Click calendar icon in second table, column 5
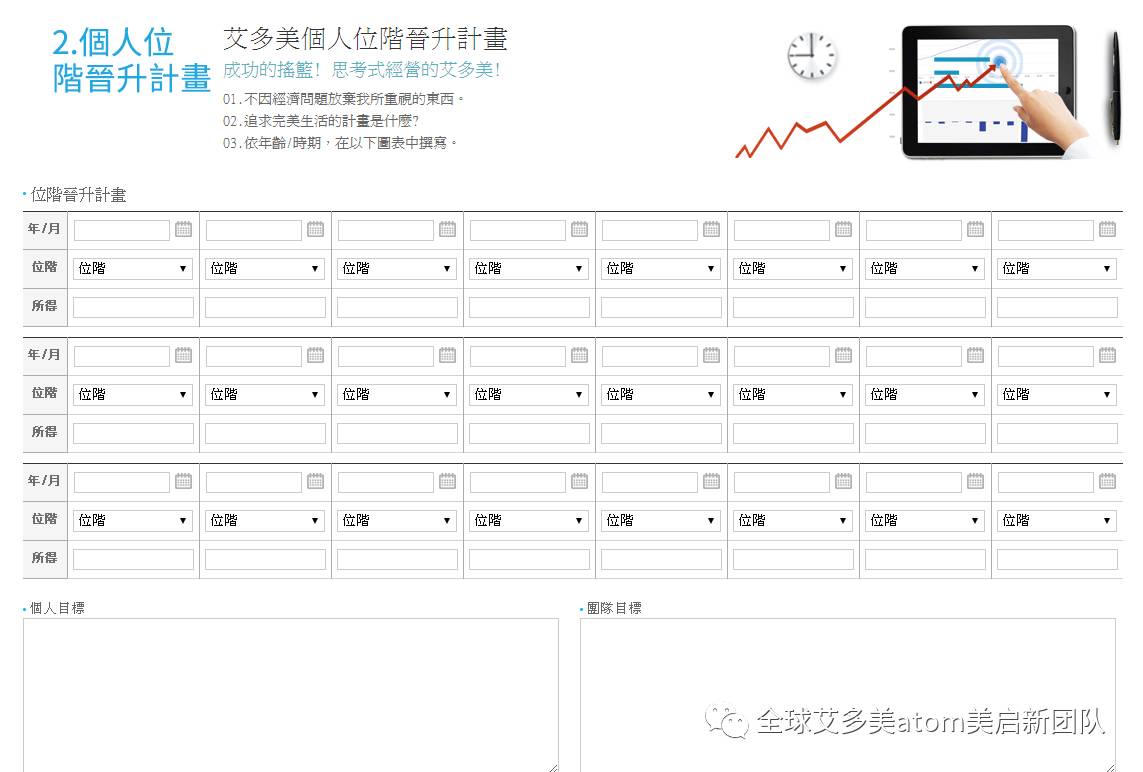 tap(711, 356)
